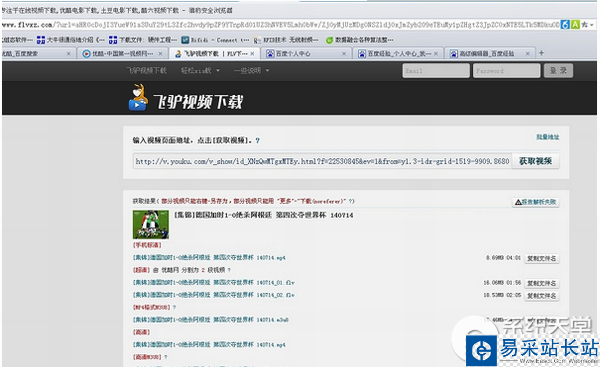This screenshot has height=367, width=600.
Task: Click the [高清] label above last mp4 link
Action: point(141,332)
